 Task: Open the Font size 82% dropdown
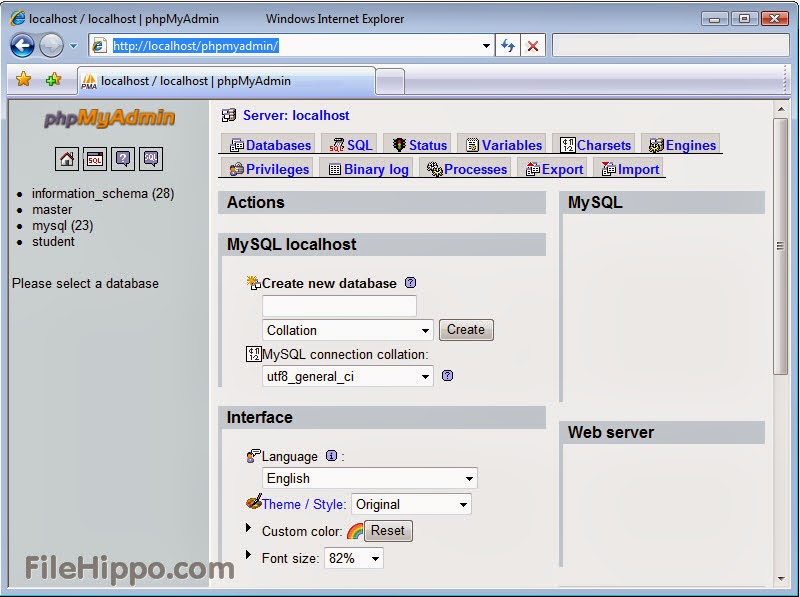tap(354, 558)
